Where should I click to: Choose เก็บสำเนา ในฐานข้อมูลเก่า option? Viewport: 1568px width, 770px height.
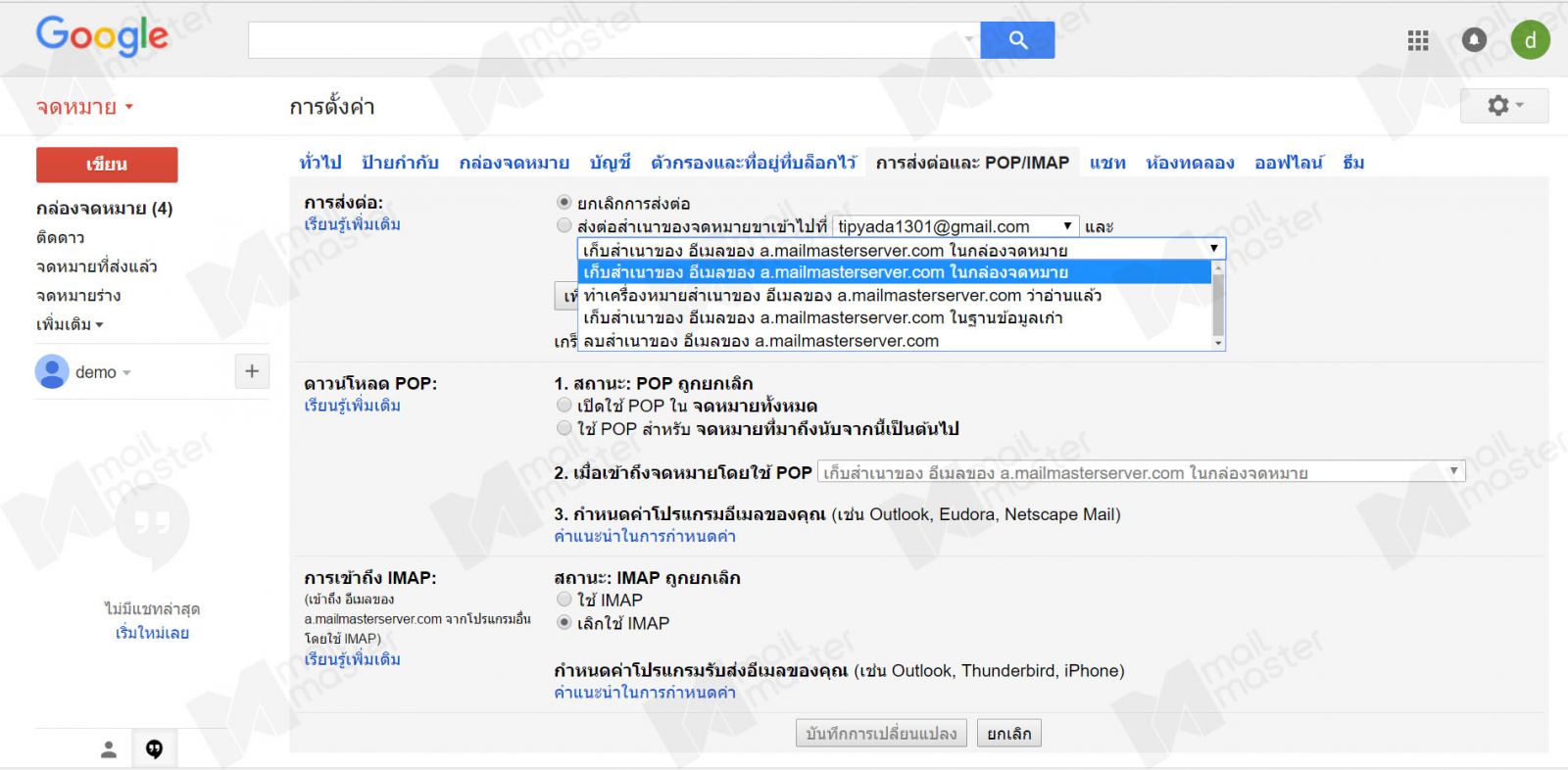point(895,317)
